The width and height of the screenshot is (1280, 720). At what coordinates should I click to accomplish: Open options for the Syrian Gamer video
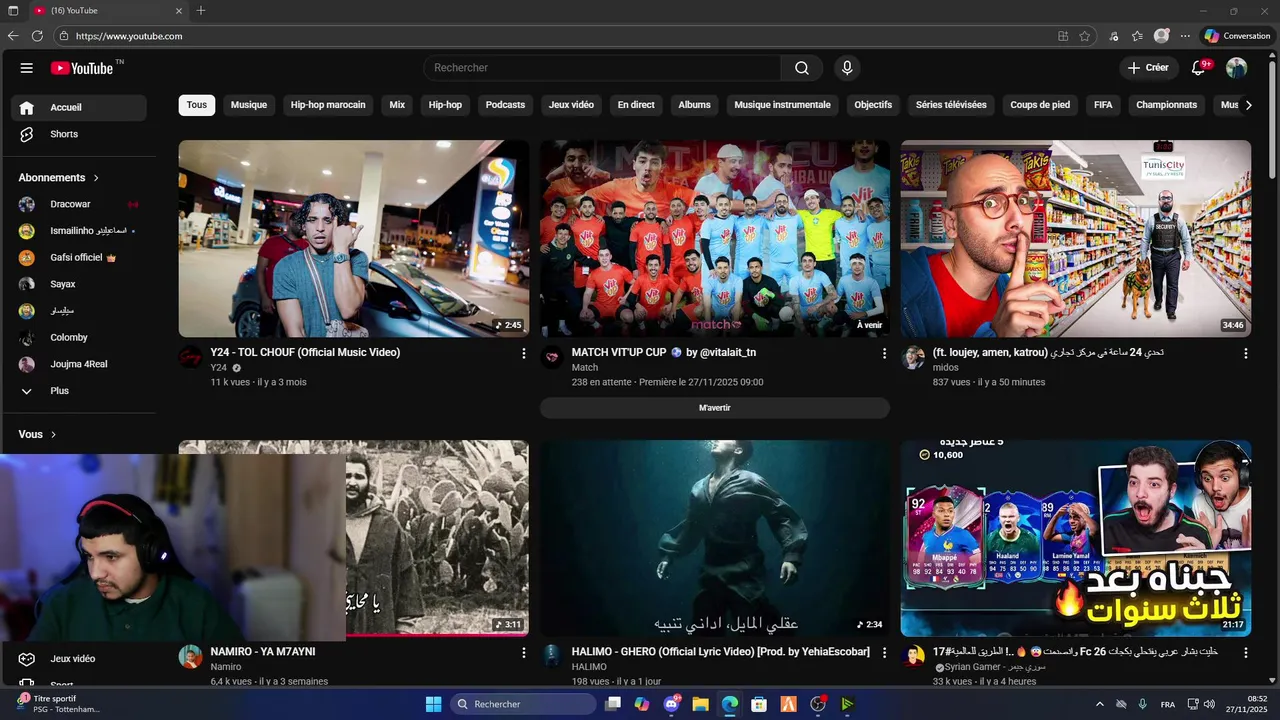pyautogui.click(x=1245, y=652)
